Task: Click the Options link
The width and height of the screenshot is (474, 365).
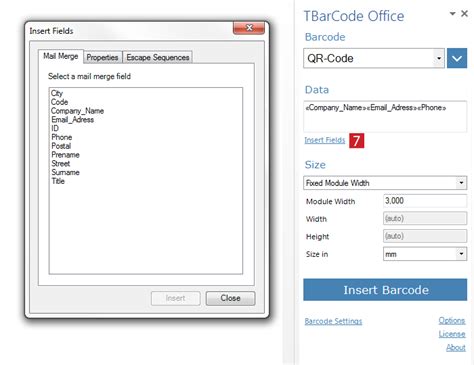Action: (452, 321)
